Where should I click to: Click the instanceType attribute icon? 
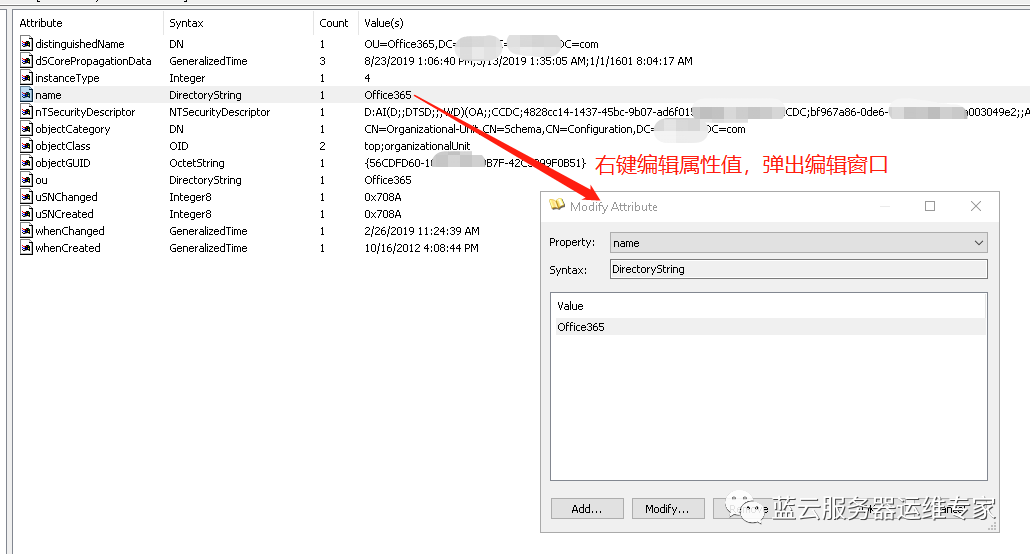coord(26,78)
